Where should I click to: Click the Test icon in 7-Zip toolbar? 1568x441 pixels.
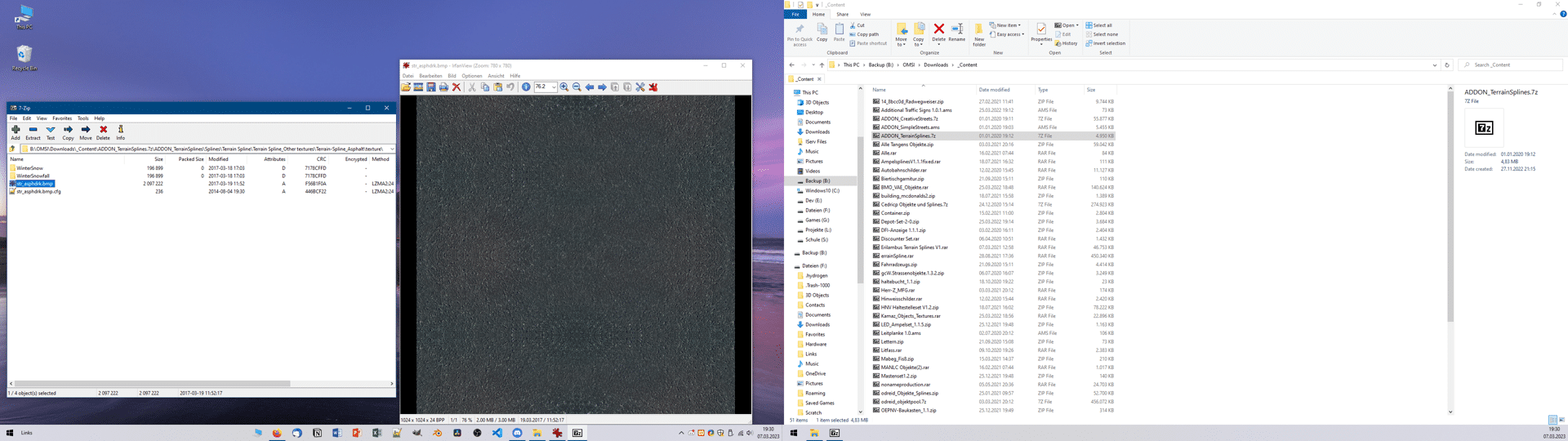tap(51, 131)
